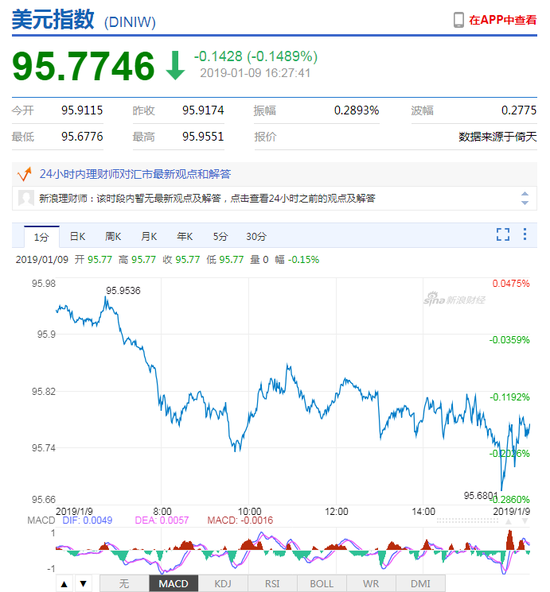Click the (DINIW) ticker symbol
The height and width of the screenshot is (592, 550).
(x=130, y=22)
